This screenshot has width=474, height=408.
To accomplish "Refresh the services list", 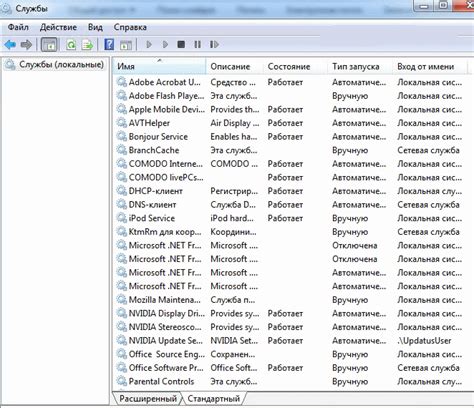I will [71, 44].
